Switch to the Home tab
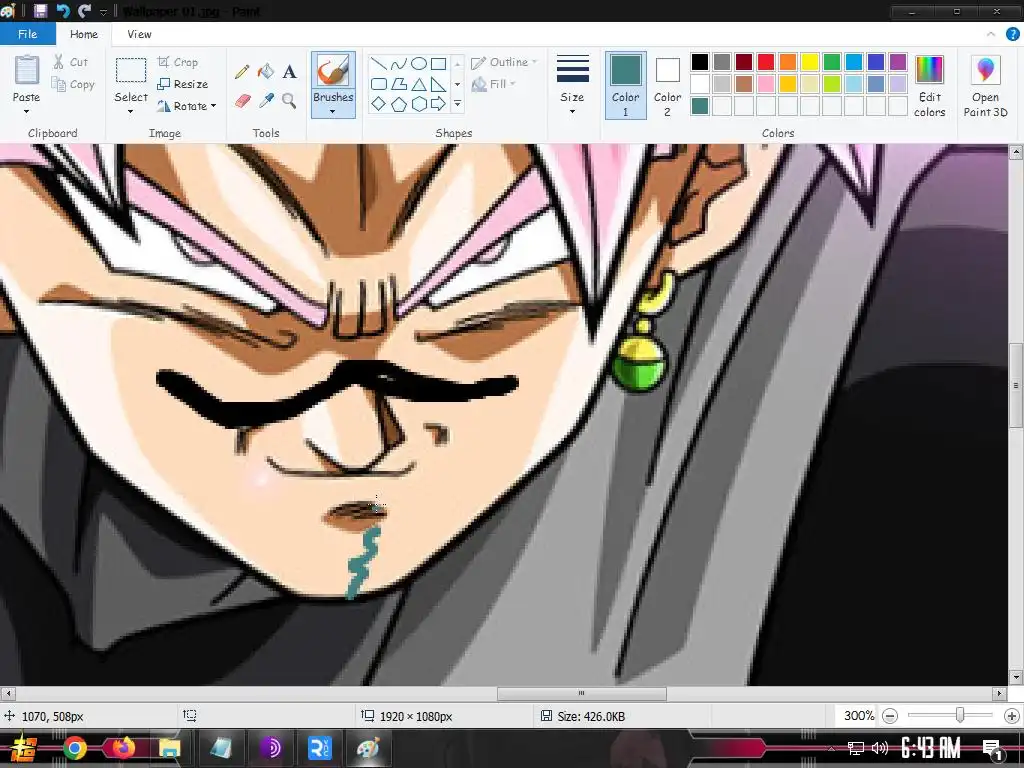This screenshot has width=1024, height=768. pos(84,34)
